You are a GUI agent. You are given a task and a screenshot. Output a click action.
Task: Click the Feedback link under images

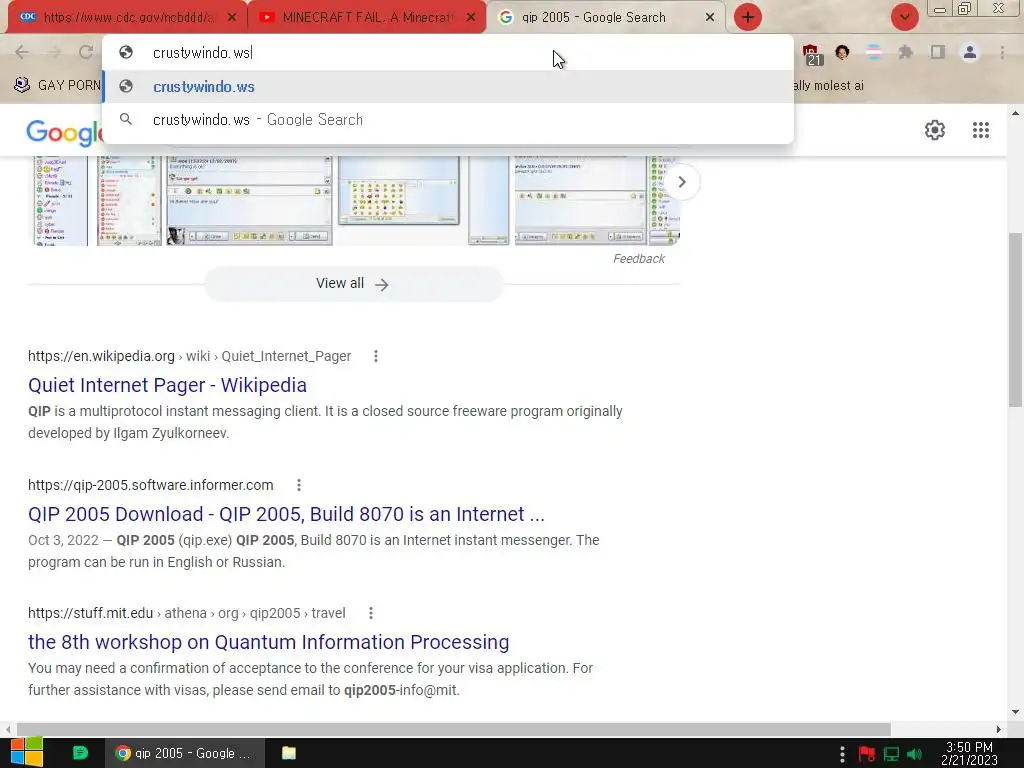tap(639, 259)
